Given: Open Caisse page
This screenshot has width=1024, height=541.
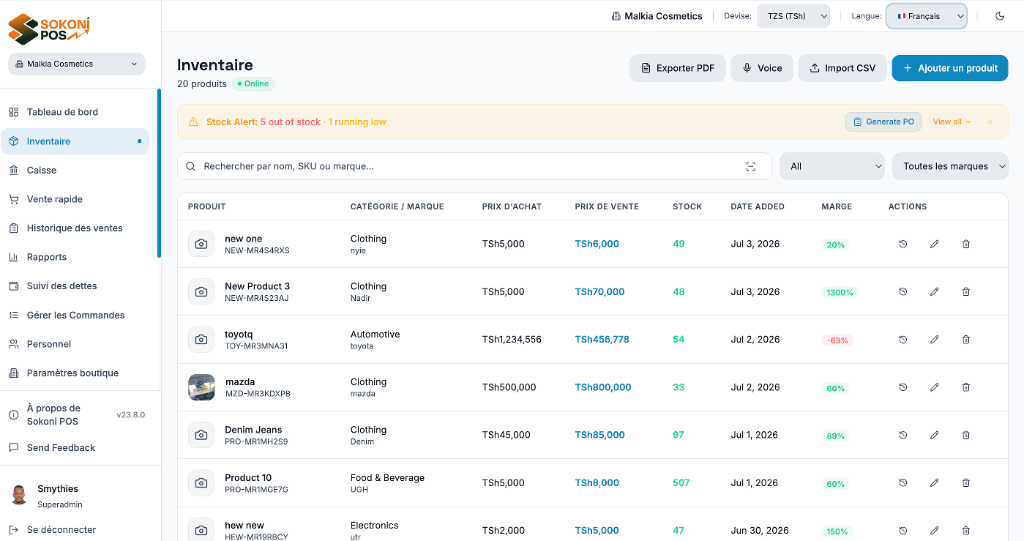Looking at the screenshot, I should click(x=75, y=170).
